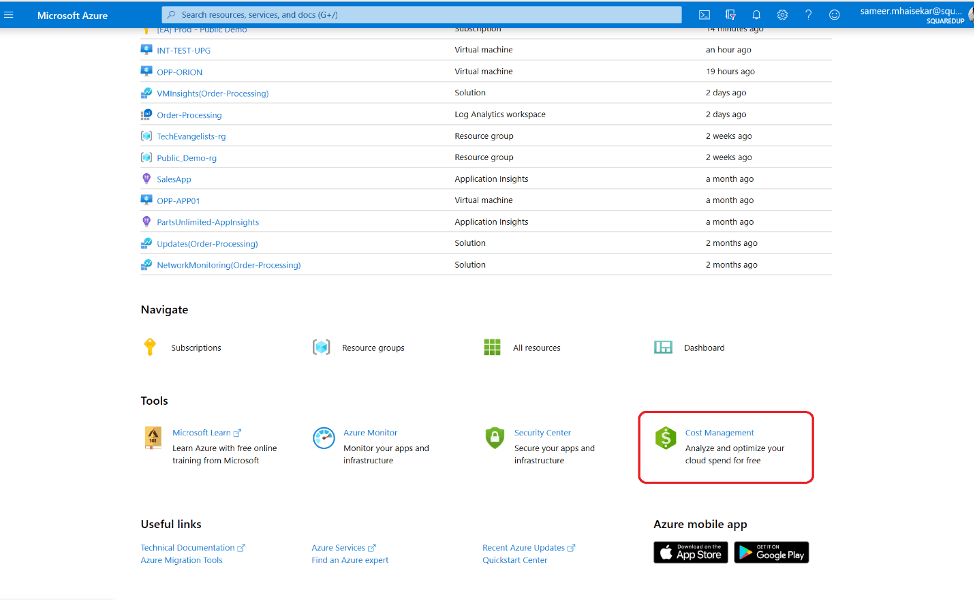The width and height of the screenshot is (974, 600).
Task: Navigate to Resource groups
Action: pos(373,348)
